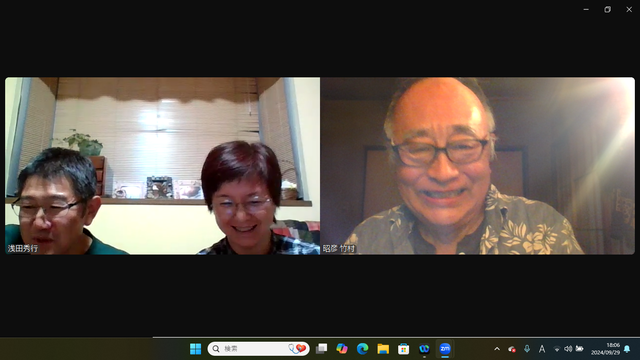The image size is (640, 360).
Task: Click the taskbar search box
Action: [258, 349]
